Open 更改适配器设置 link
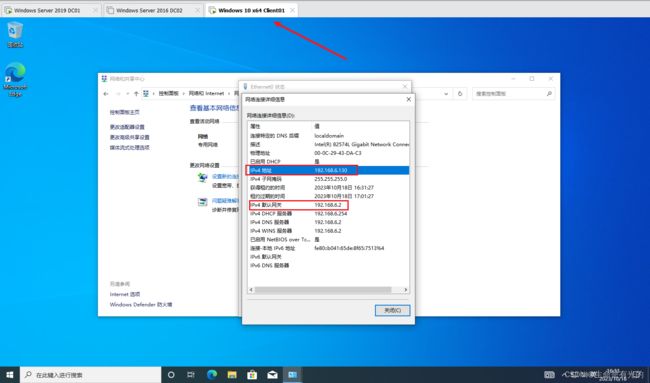 pos(127,127)
